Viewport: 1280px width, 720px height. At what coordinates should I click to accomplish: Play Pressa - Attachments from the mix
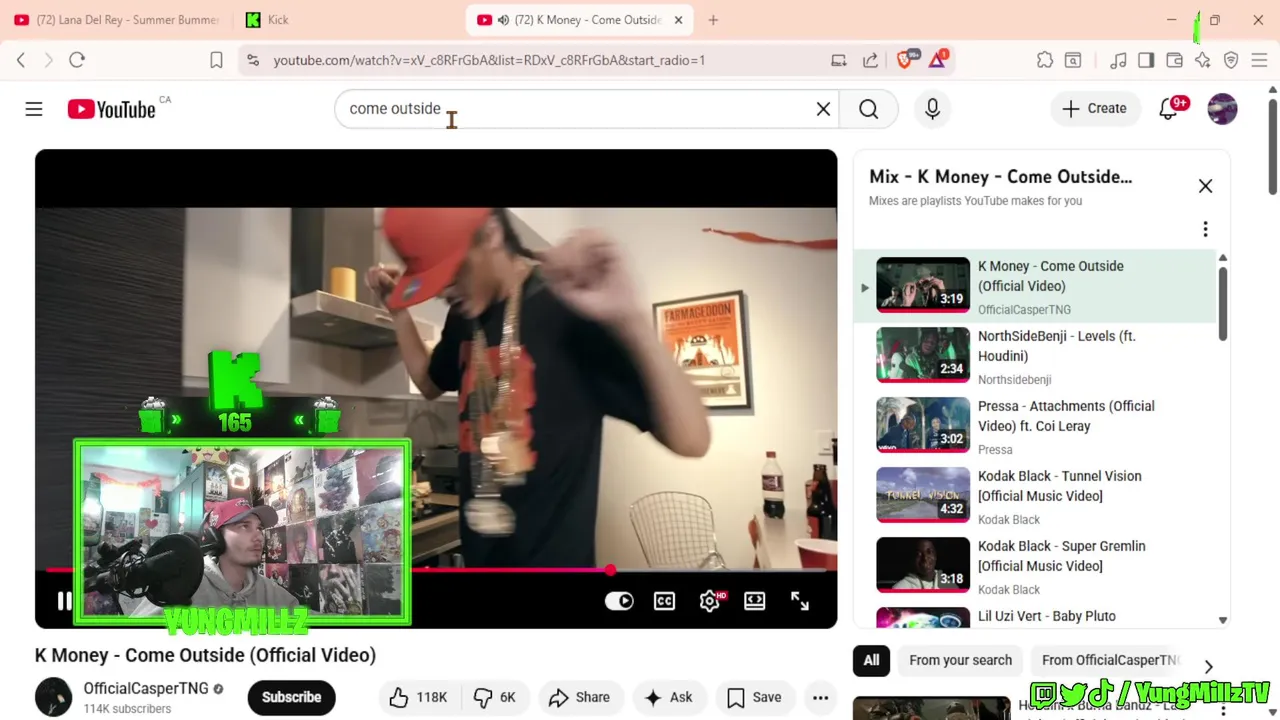coord(1035,427)
